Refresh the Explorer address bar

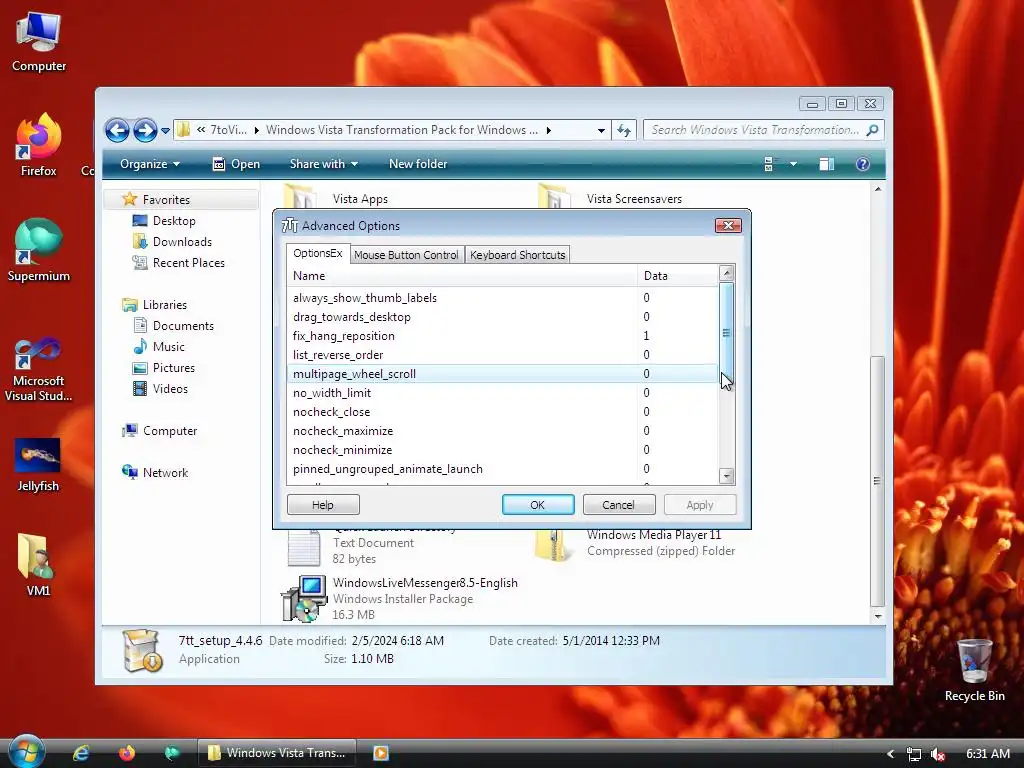click(624, 130)
